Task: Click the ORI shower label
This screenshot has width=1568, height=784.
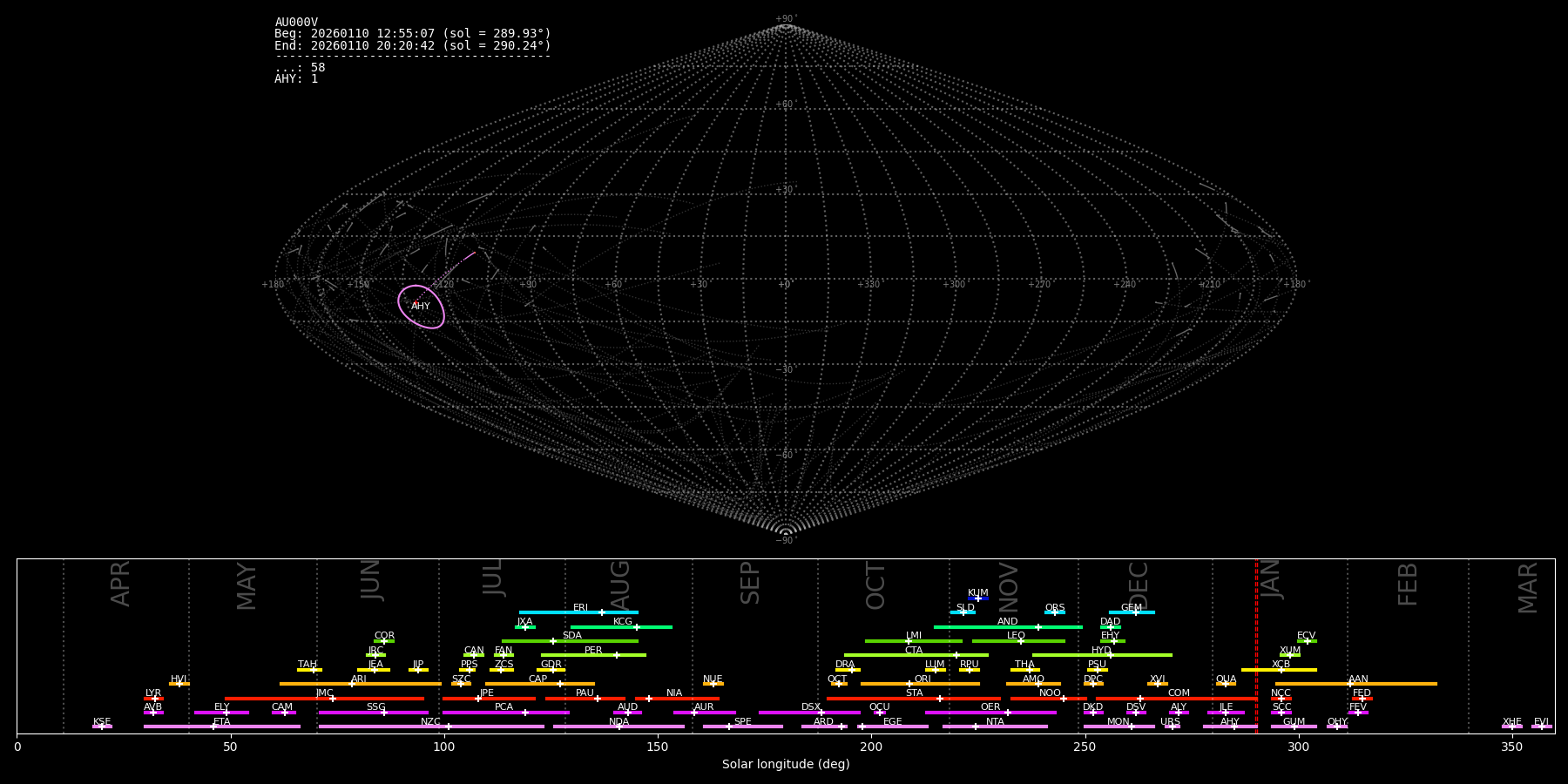Action: click(x=923, y=679)
